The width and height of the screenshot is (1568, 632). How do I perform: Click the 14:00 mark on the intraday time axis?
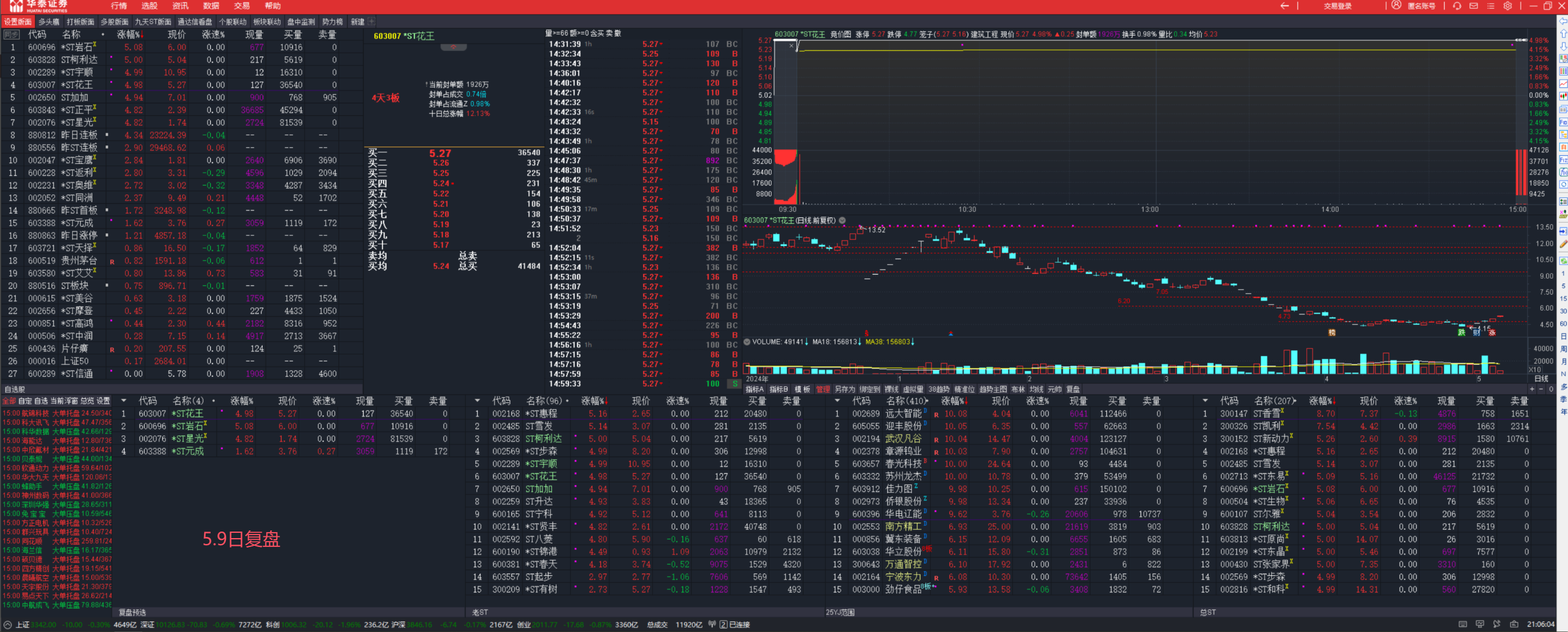1330,210
